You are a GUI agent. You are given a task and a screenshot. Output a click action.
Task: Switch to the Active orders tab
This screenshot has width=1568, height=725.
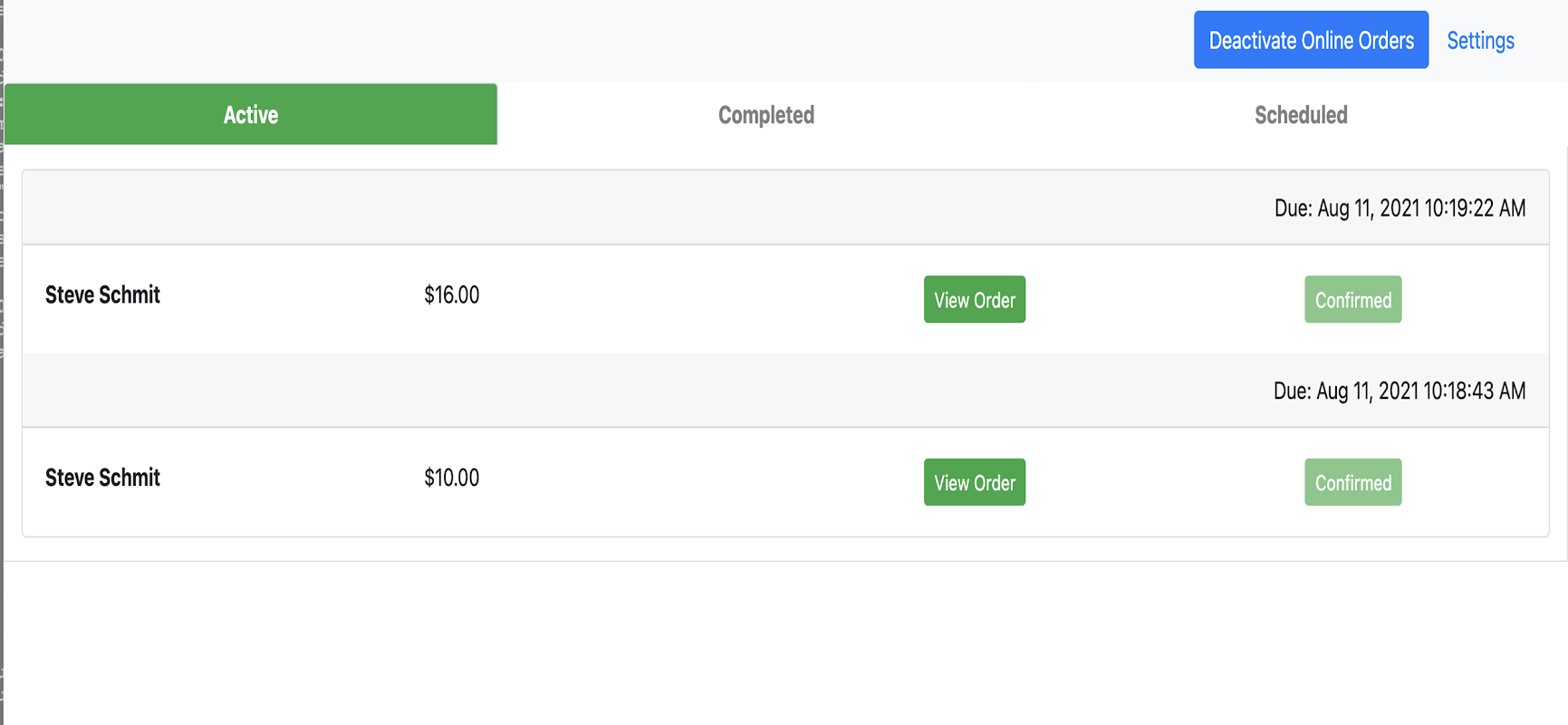click(251, 115)
